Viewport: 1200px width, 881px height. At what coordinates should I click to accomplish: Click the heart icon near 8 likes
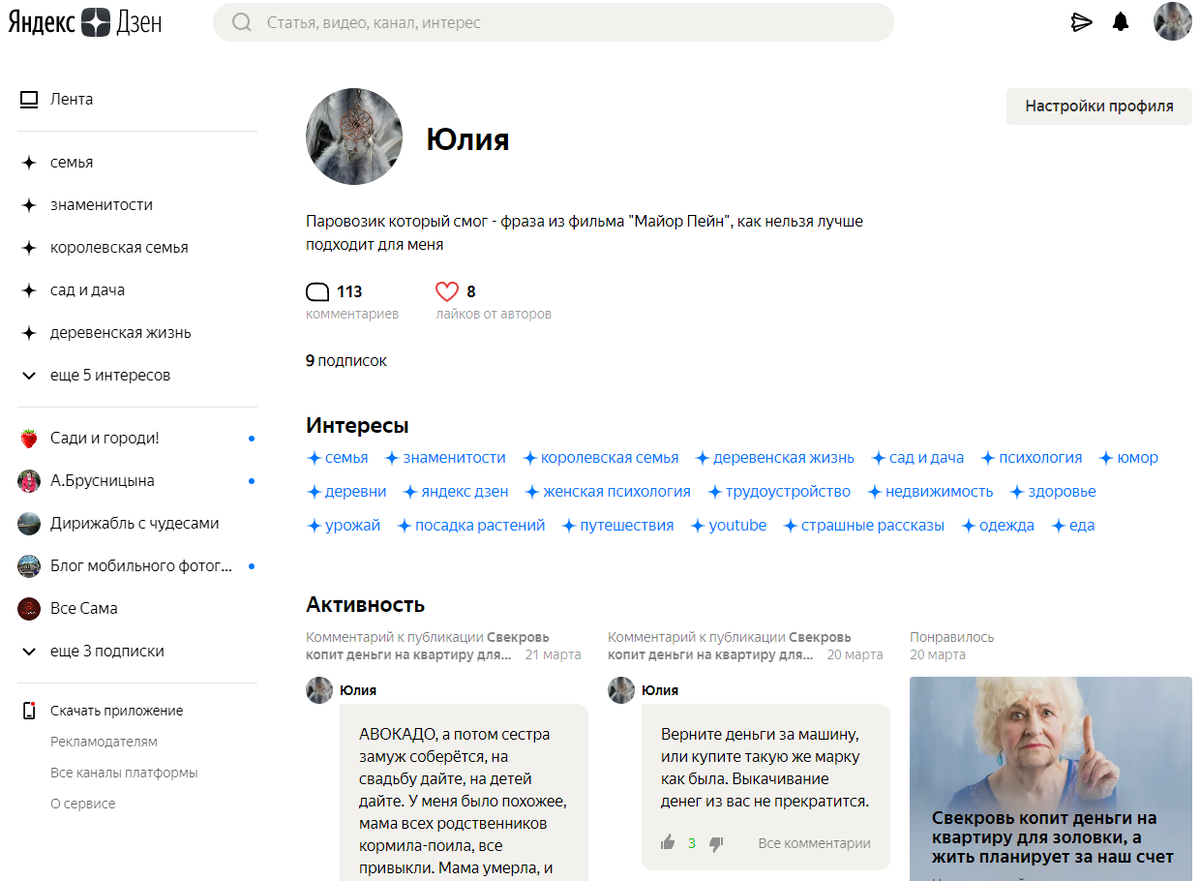447,292
